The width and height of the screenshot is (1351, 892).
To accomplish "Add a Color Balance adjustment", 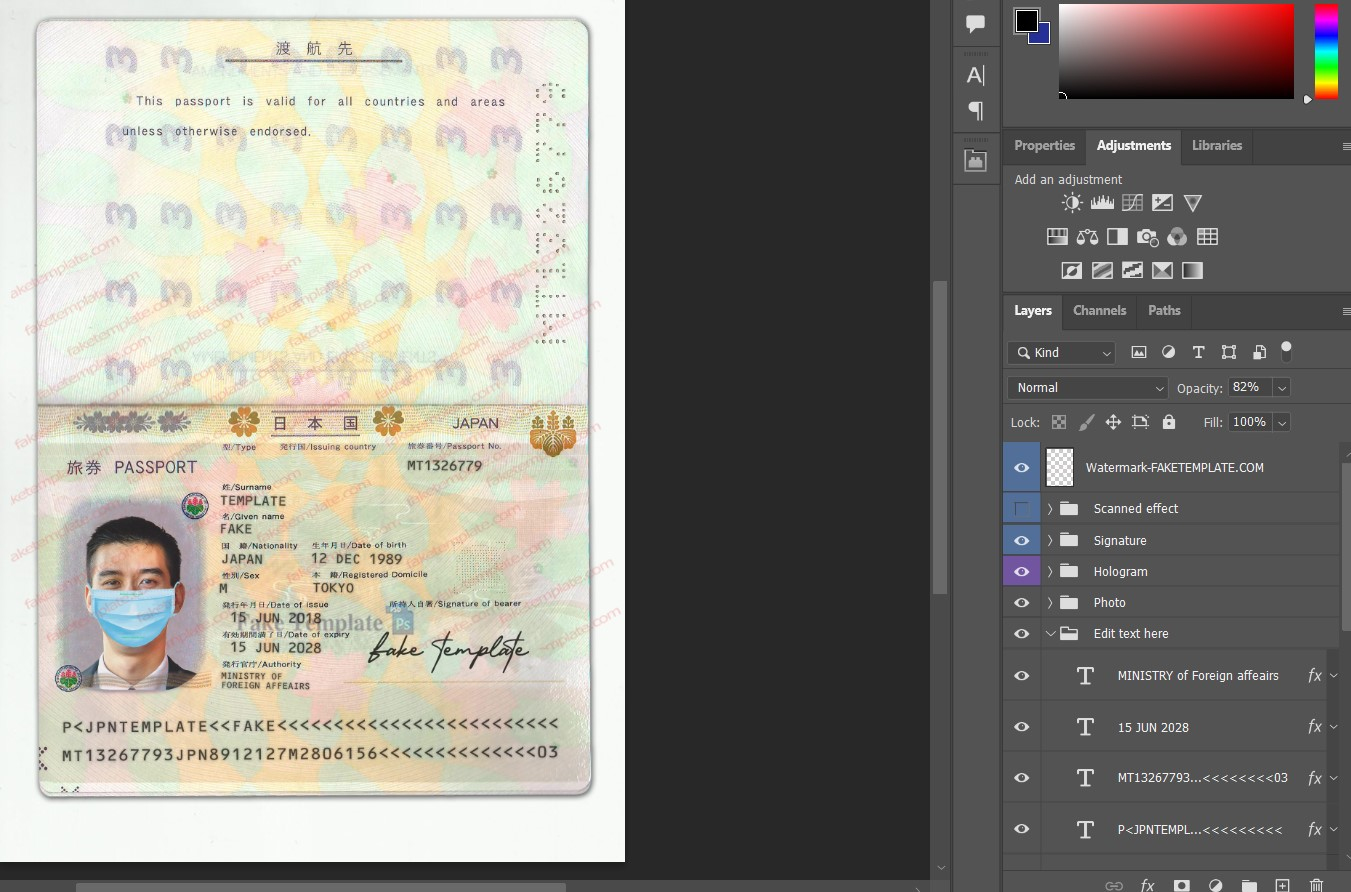I will 1087,236.
